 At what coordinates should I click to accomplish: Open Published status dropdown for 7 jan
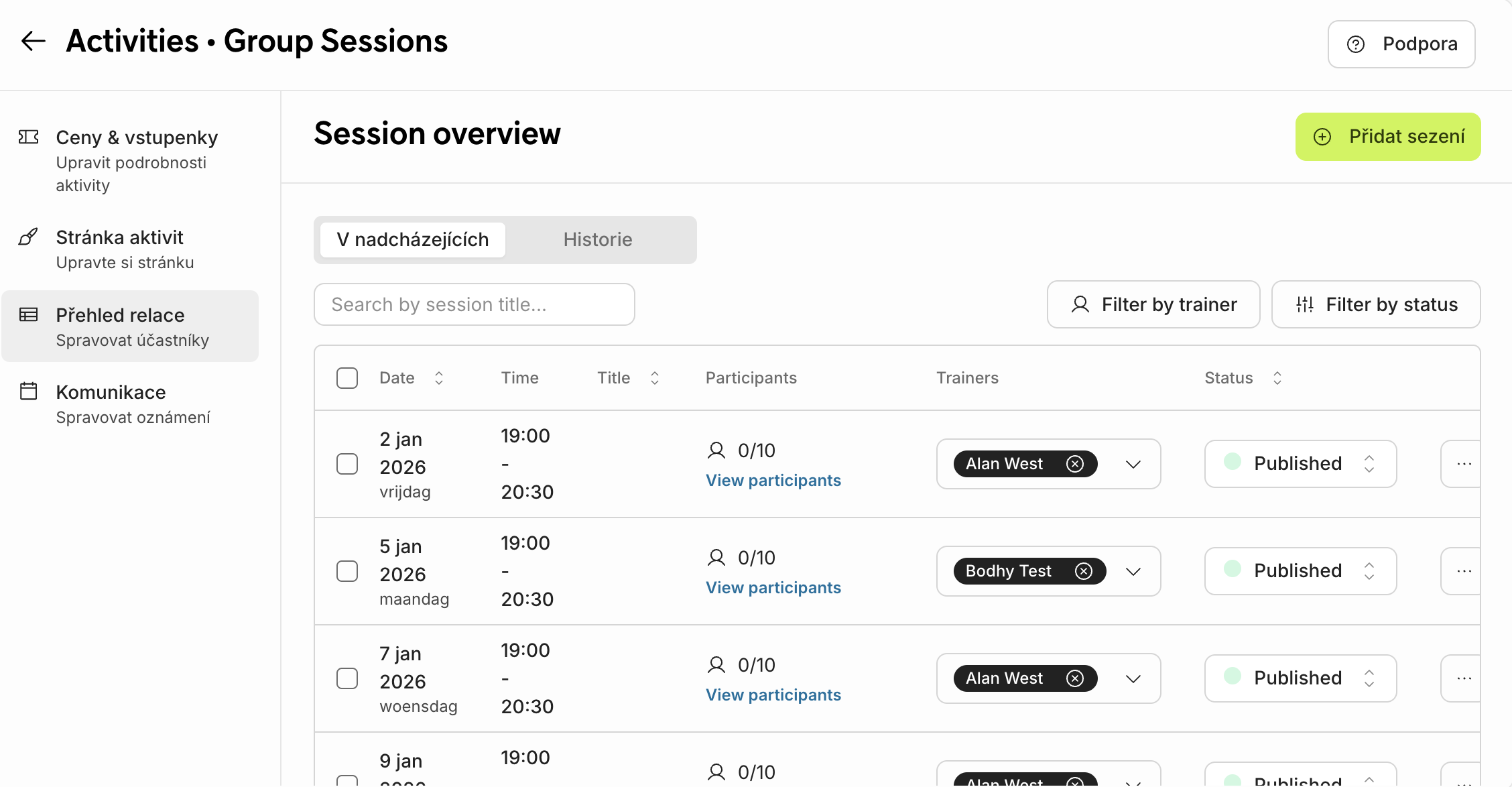(1300, 678)
